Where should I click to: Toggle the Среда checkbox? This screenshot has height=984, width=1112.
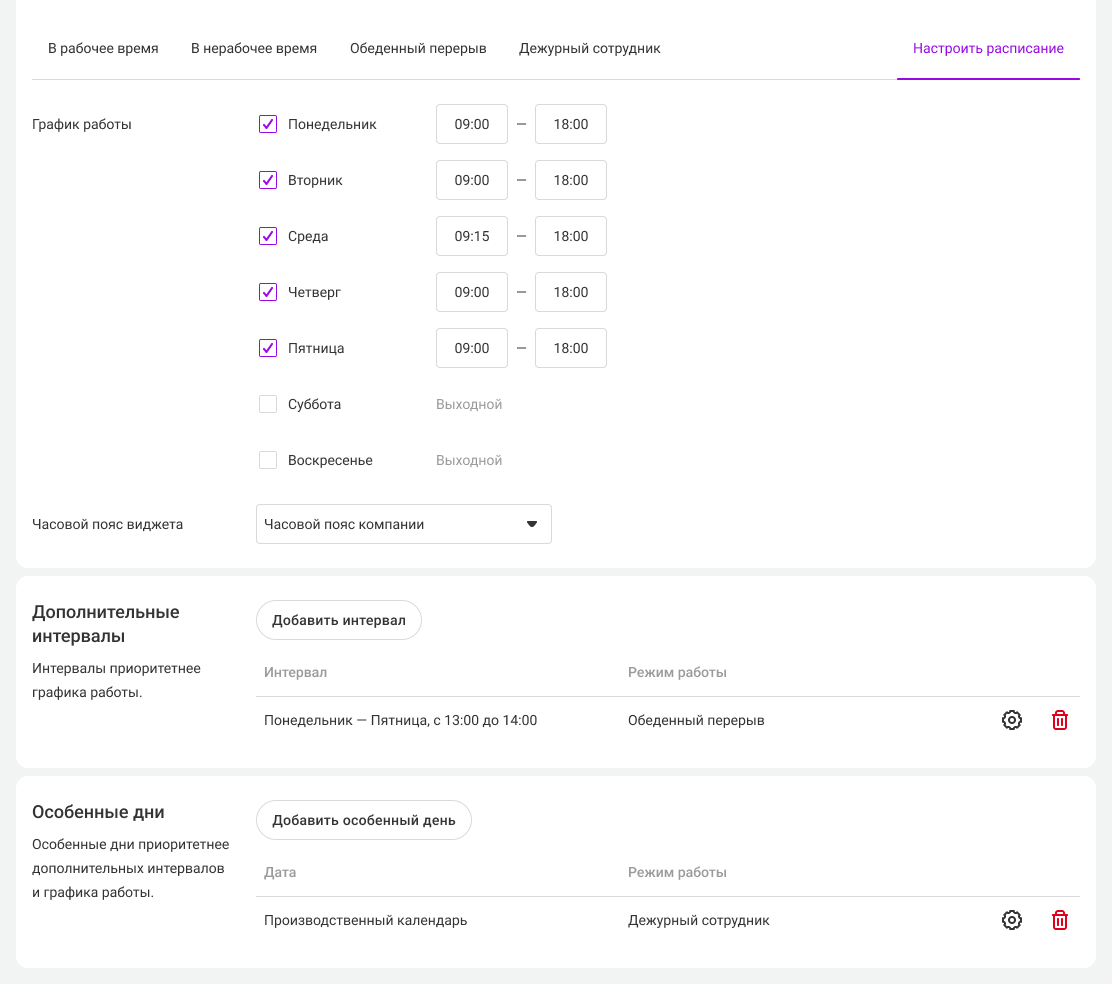(268, 236)
